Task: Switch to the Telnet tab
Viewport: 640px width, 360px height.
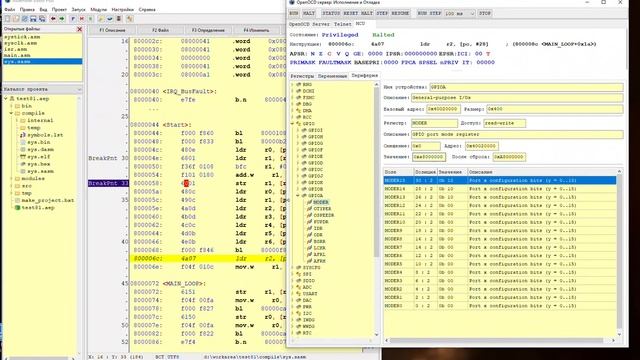Action: click(342, 24)
